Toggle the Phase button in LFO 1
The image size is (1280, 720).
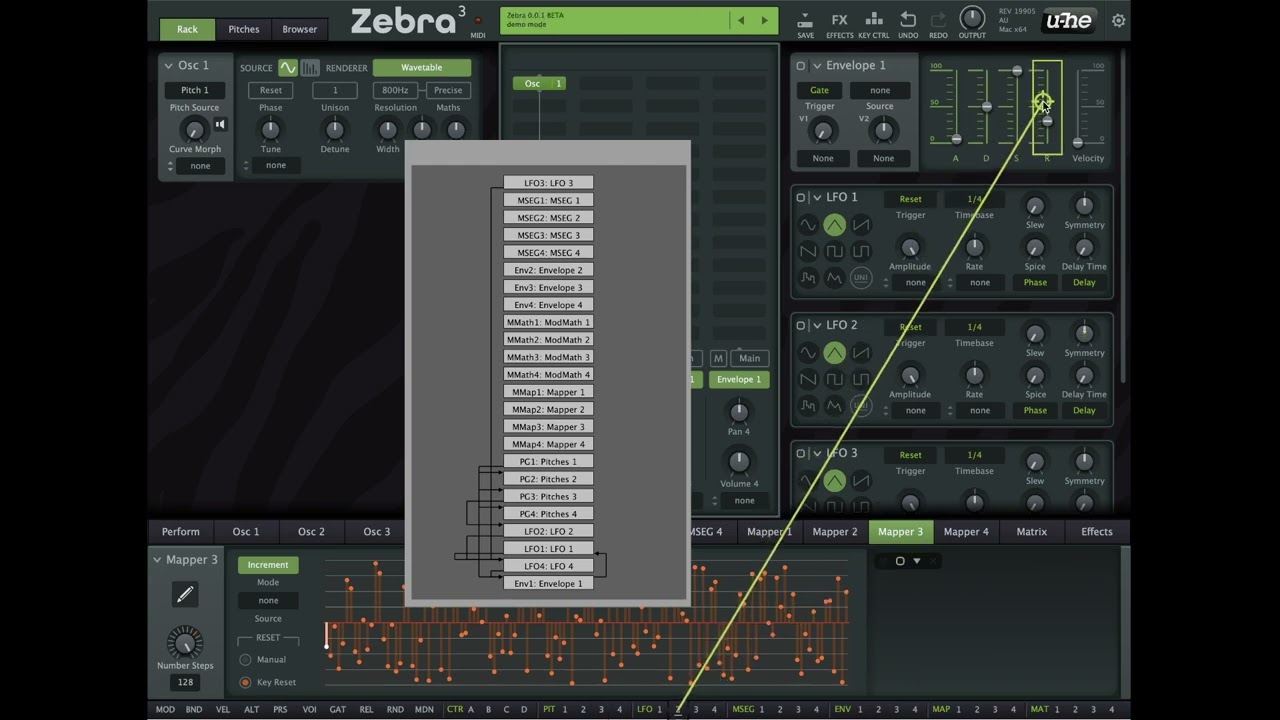(1035, 283)
